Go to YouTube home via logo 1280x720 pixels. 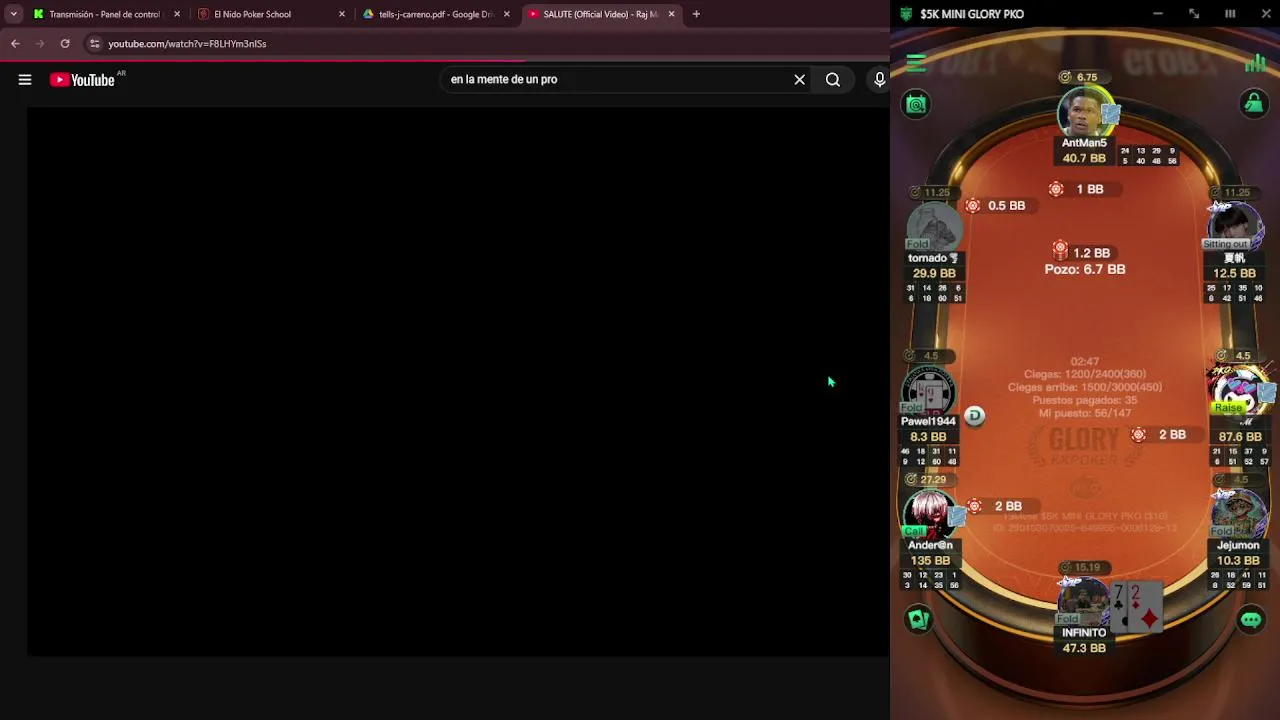click(x=84, y=80)
